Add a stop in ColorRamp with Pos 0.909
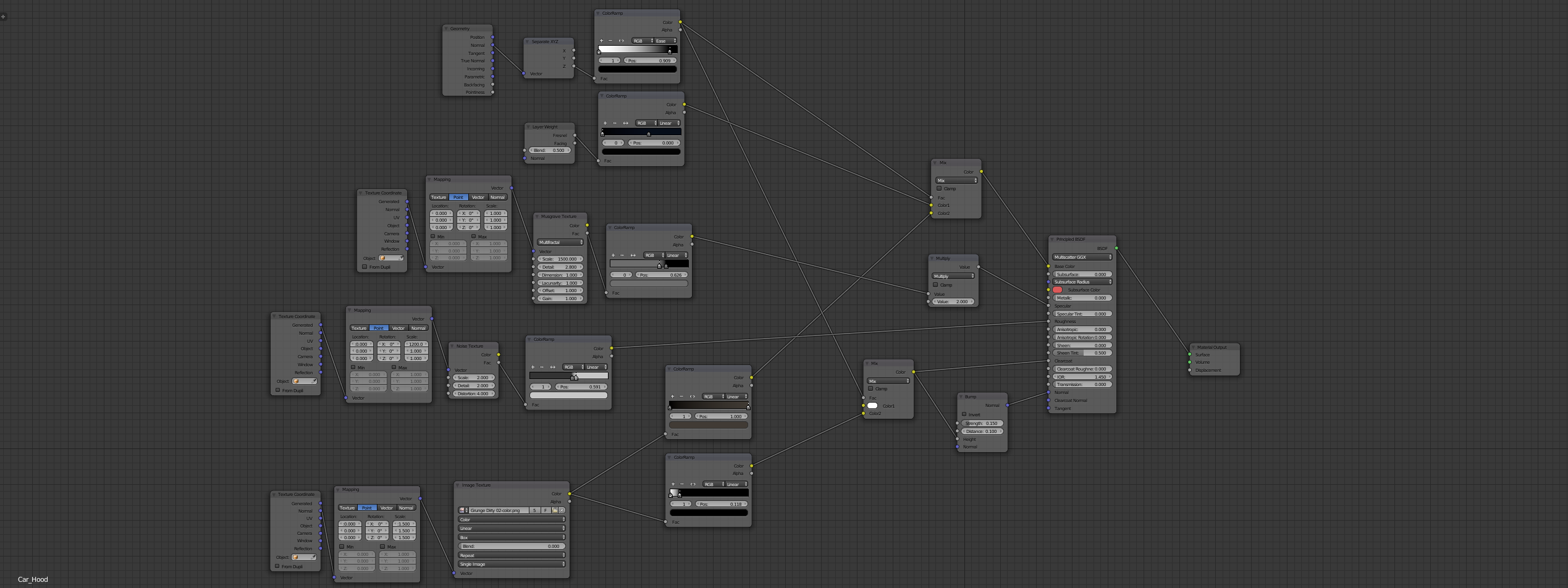The image size is (1568, 588). pyautogui.click(x=601, y=41)
